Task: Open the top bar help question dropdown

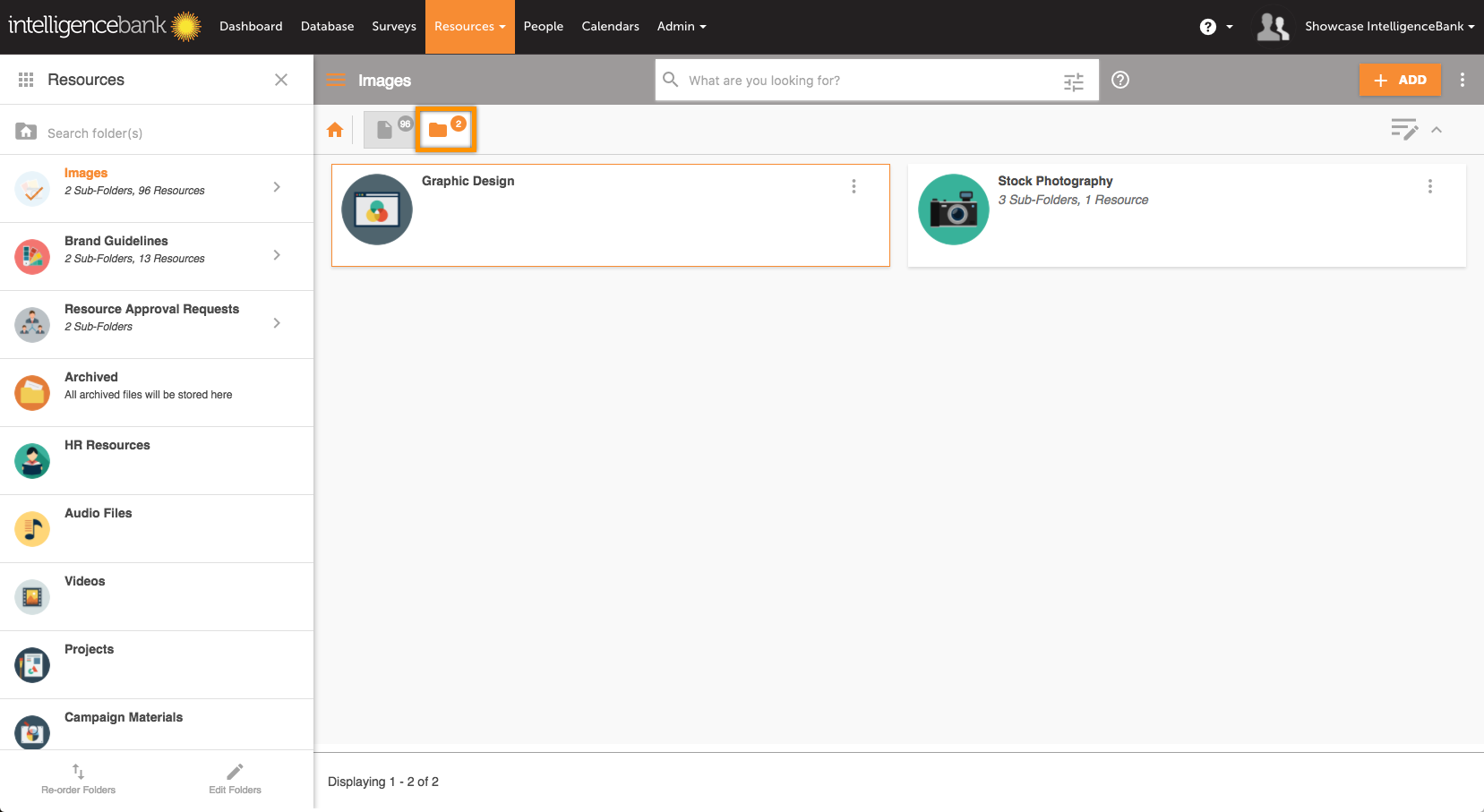Action: [1216, 27]
